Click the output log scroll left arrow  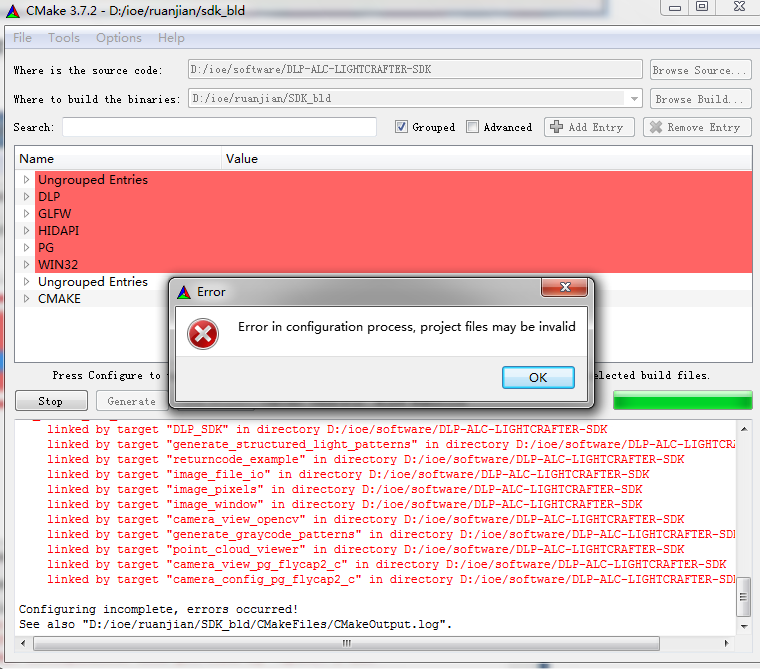coord(23,643)
